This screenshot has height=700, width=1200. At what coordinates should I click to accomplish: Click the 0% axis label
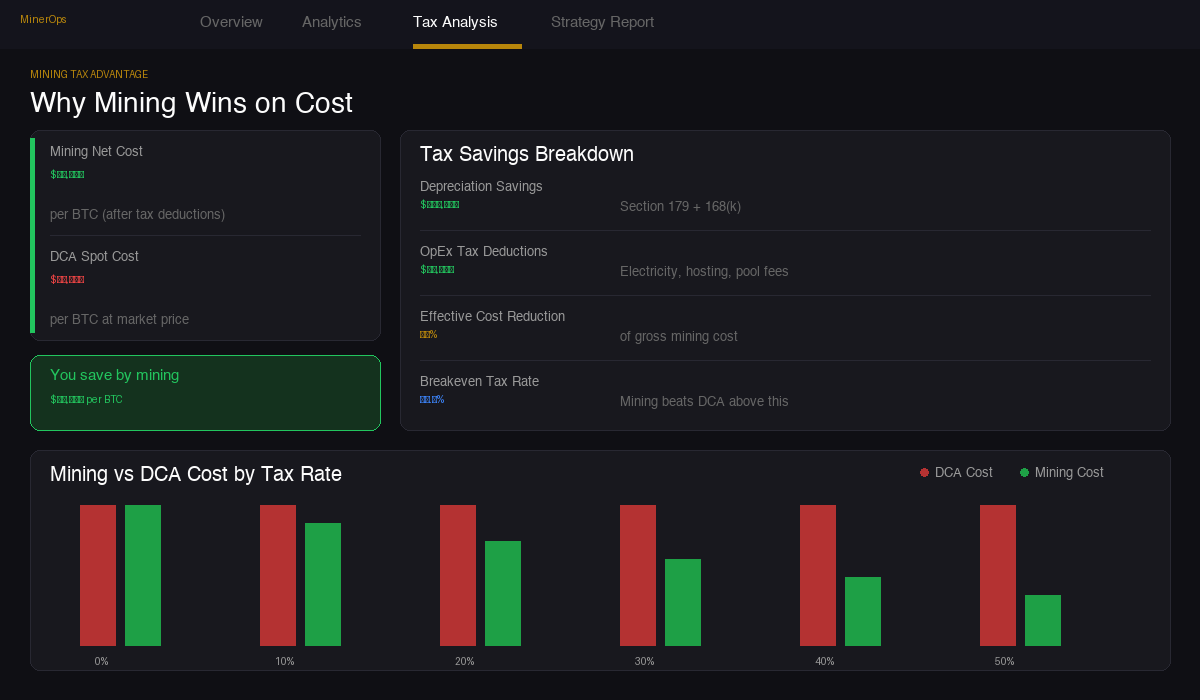(x=101, y=661)
